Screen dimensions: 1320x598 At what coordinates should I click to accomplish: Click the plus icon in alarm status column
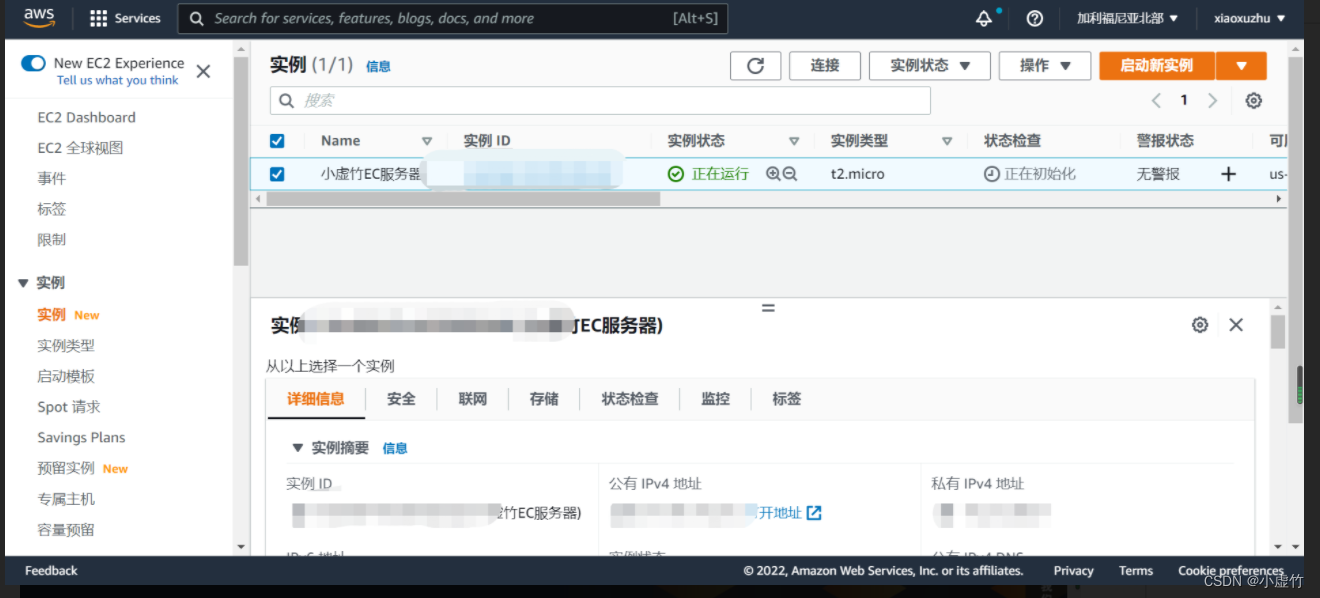1228,174
